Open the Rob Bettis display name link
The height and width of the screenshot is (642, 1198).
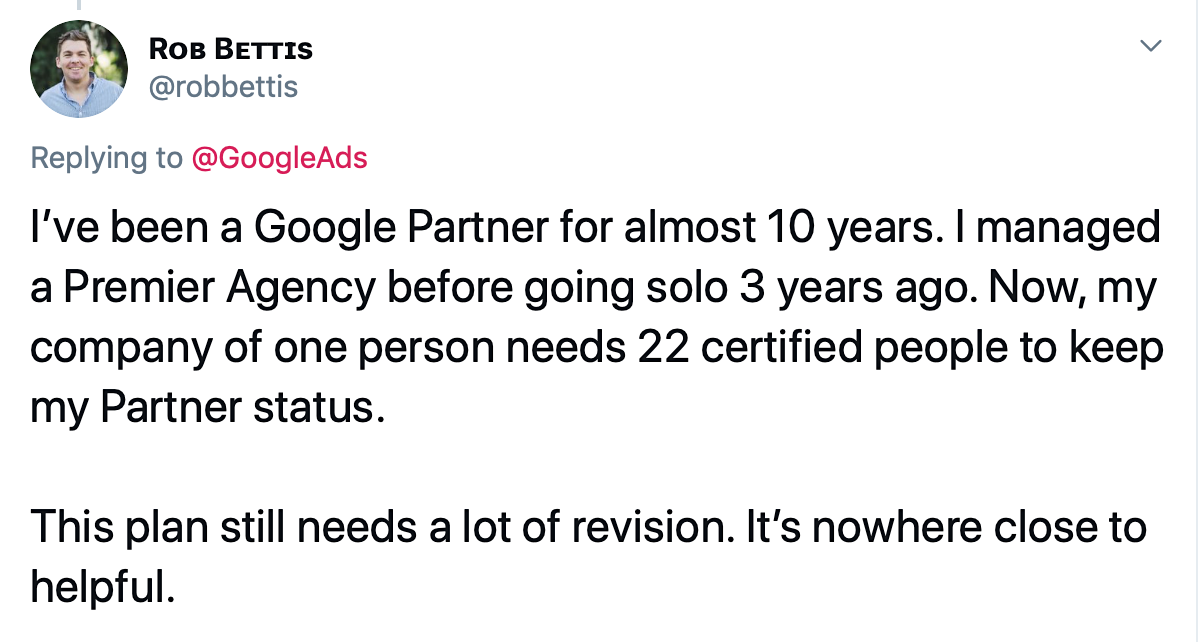(231, 50)
